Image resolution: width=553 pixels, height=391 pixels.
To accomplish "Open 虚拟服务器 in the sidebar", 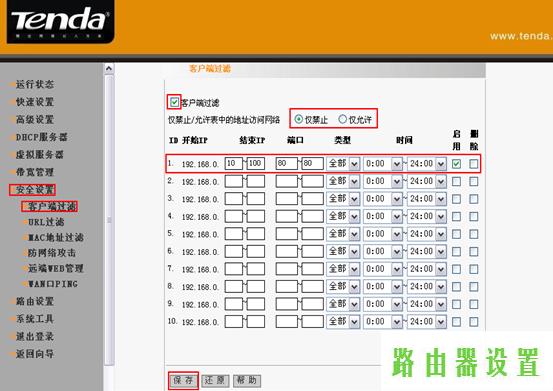I will tap(40, 154).
